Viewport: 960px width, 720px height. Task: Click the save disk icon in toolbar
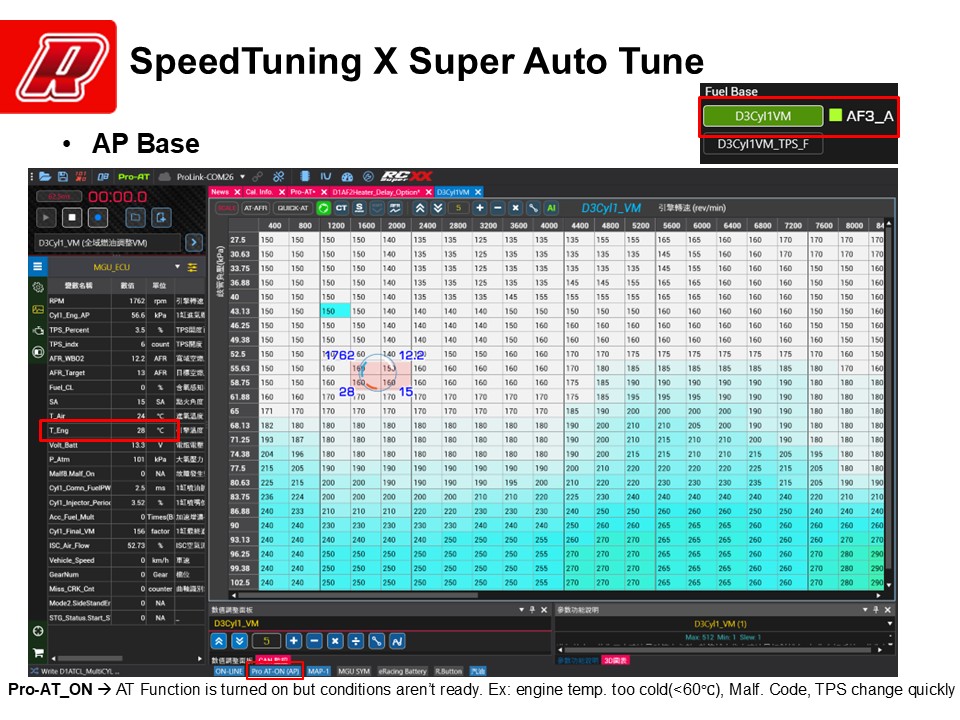62,177
